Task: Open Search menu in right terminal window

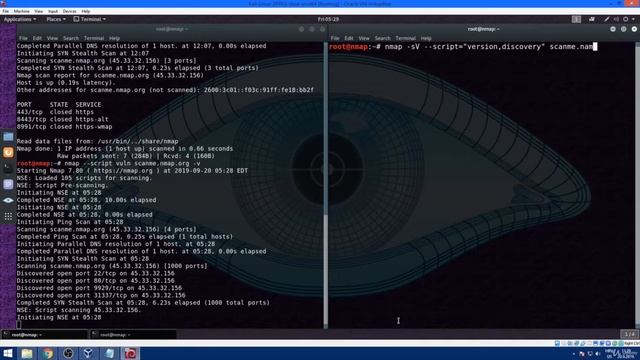Action: [x=382, y=38]
